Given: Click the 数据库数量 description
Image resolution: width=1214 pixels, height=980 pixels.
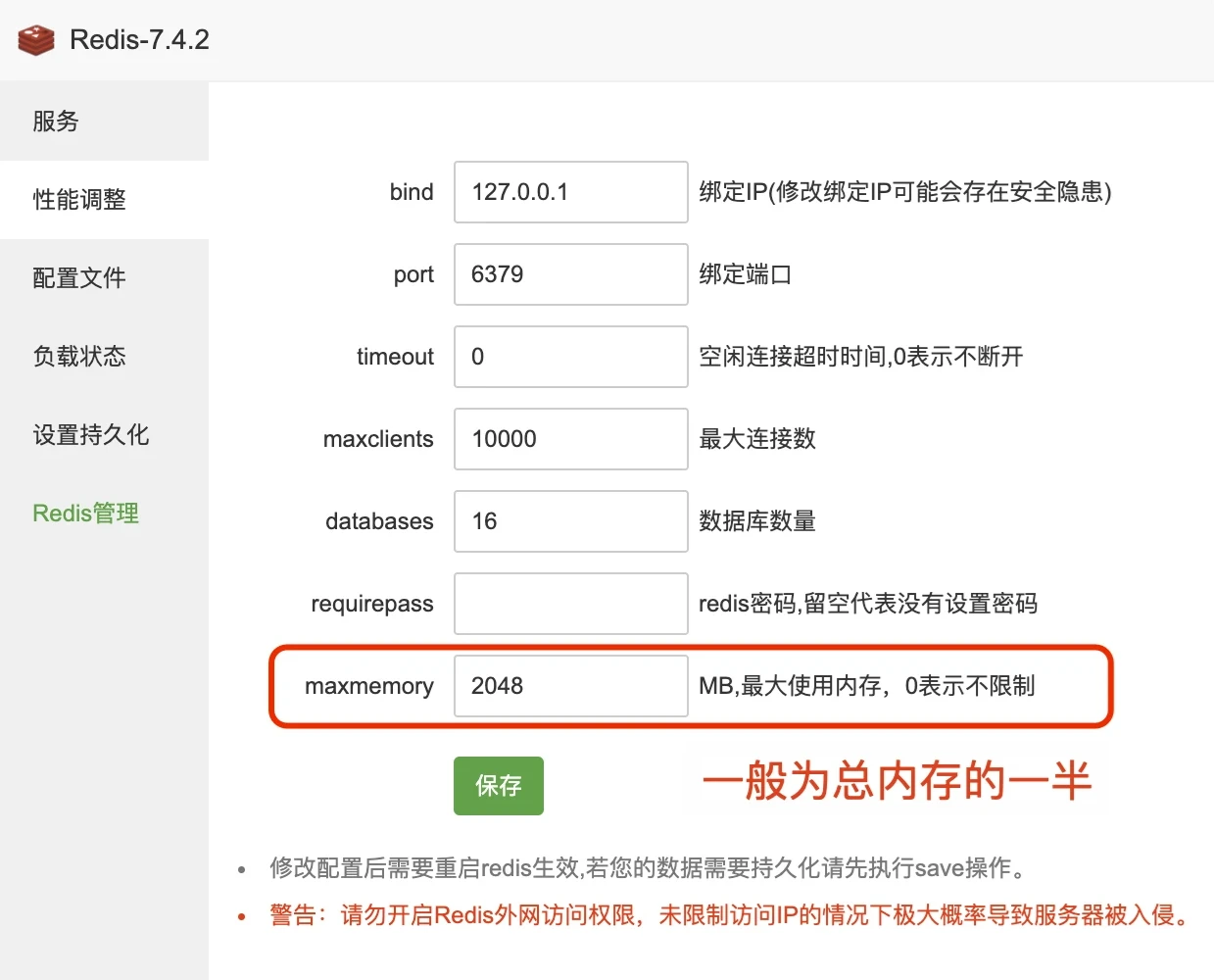Looking at the screenshot, I should [x=756, y=521].
